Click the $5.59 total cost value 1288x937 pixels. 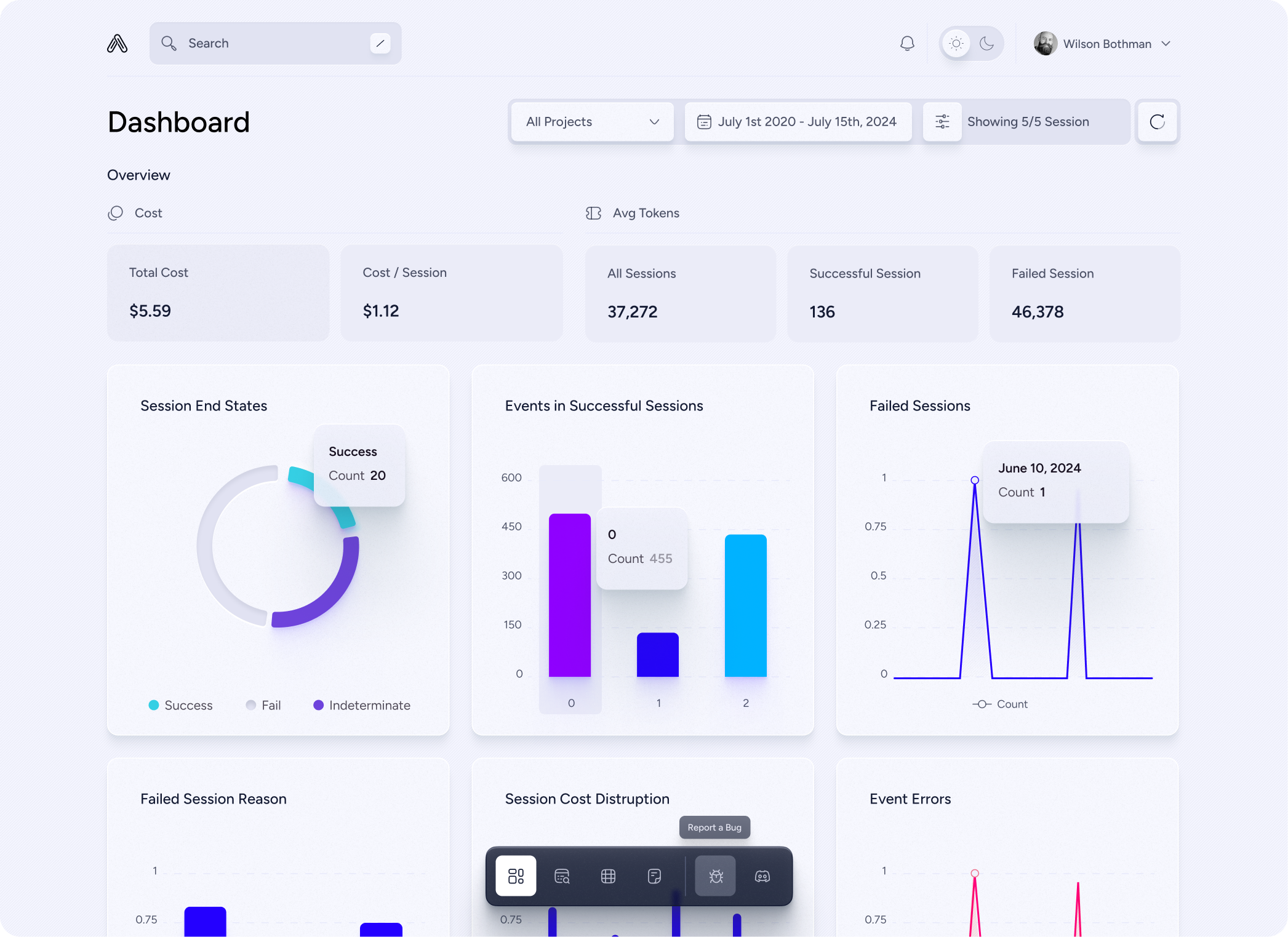150,311
